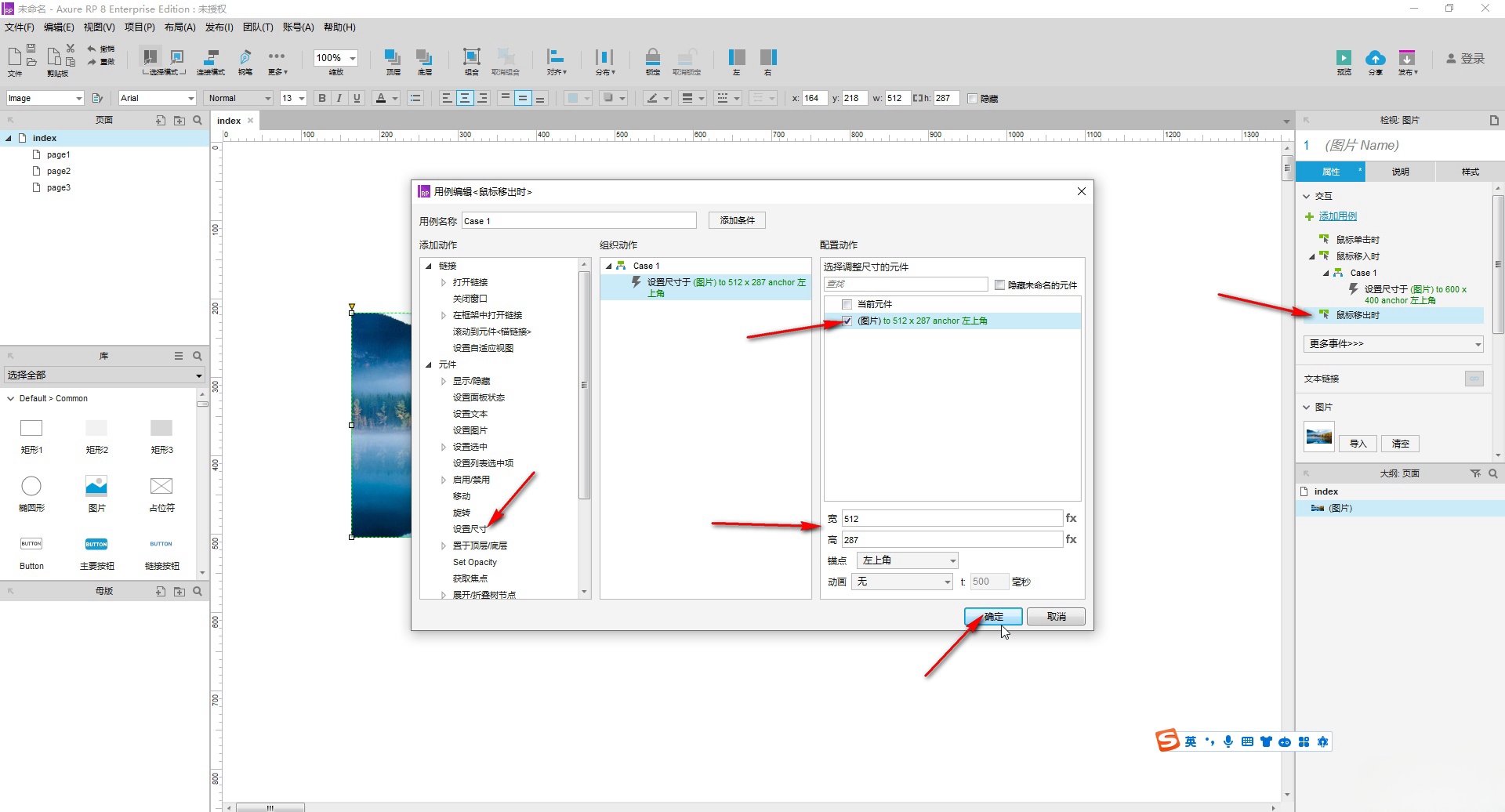Click the fx button beside width field
1505x812 pixels.
[1071, 518]
